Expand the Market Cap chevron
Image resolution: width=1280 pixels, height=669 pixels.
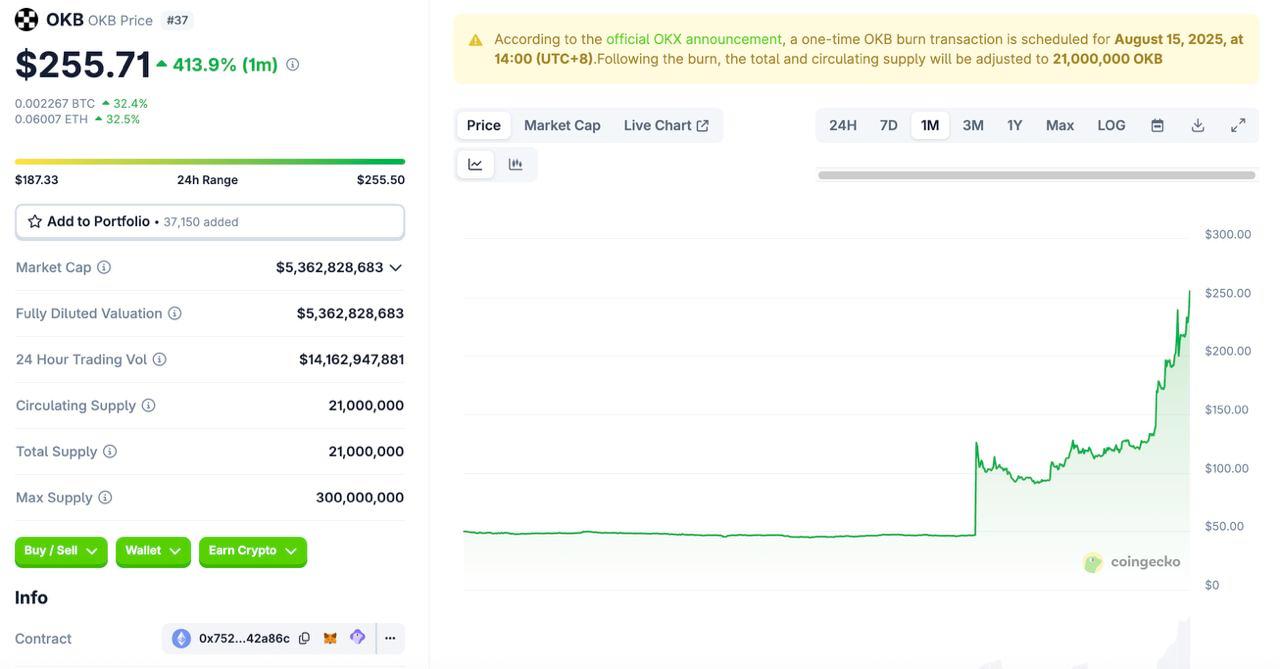pyautogui.click(x=395, y=268)
